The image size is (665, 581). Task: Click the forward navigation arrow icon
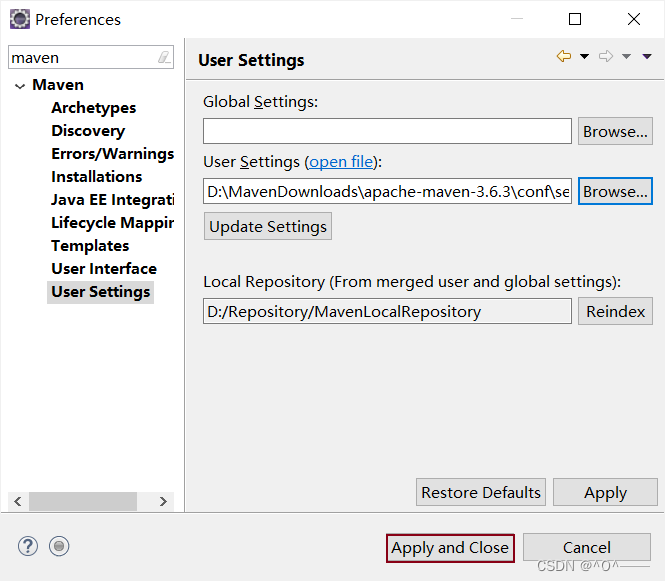tap(606, 56)
